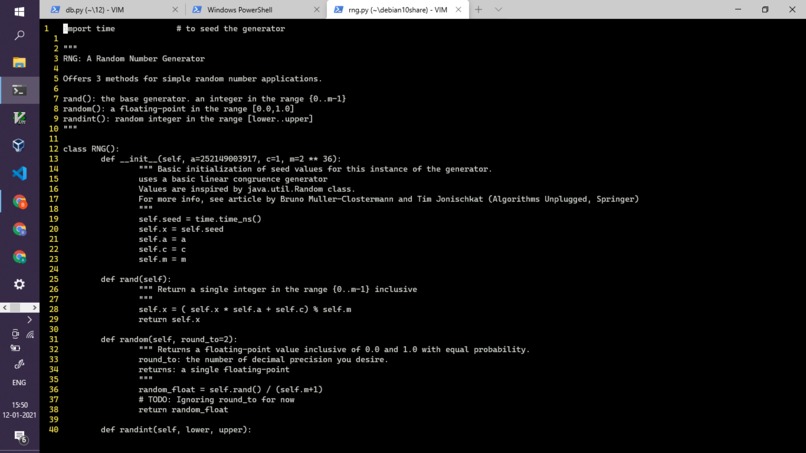Click 'return random_float' line
Image resolution: width=806 pixels, height=453 pixels.
point(183,410)
